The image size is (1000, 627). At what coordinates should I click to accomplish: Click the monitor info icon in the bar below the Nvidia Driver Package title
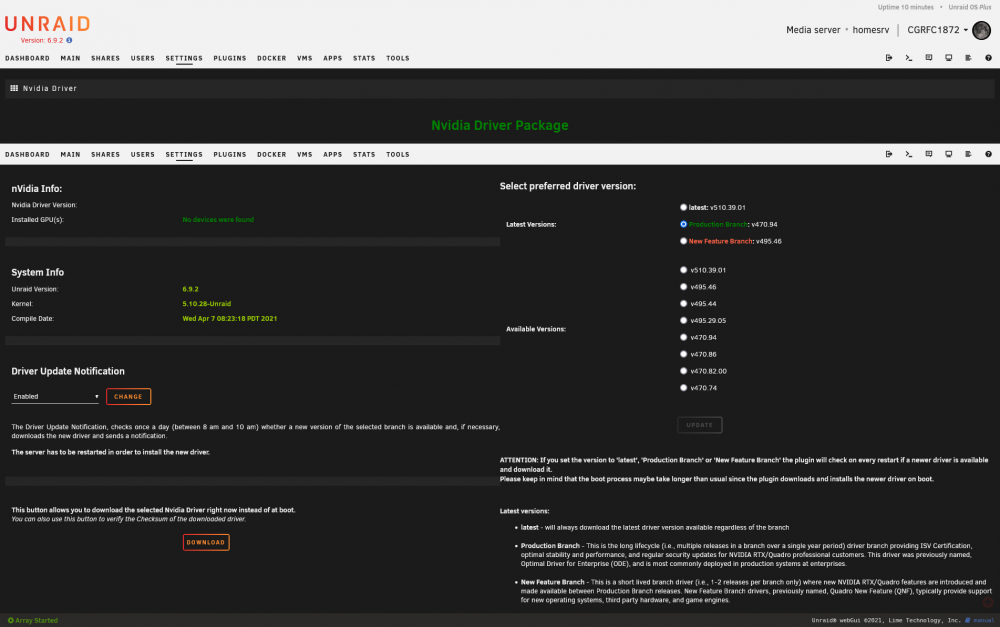tap(948, 154)
